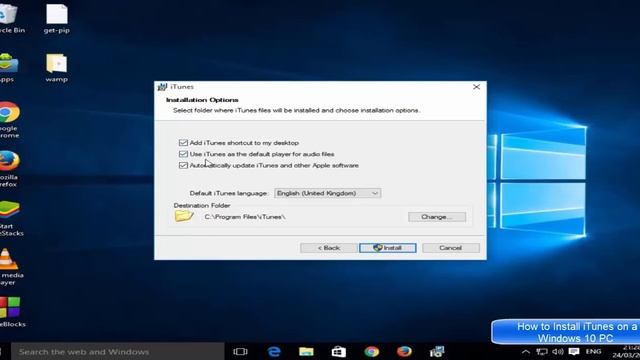This screenshot has width=640, height=360.
Task: Open Default iTunes language dropdown
Action: pos(327,193)
